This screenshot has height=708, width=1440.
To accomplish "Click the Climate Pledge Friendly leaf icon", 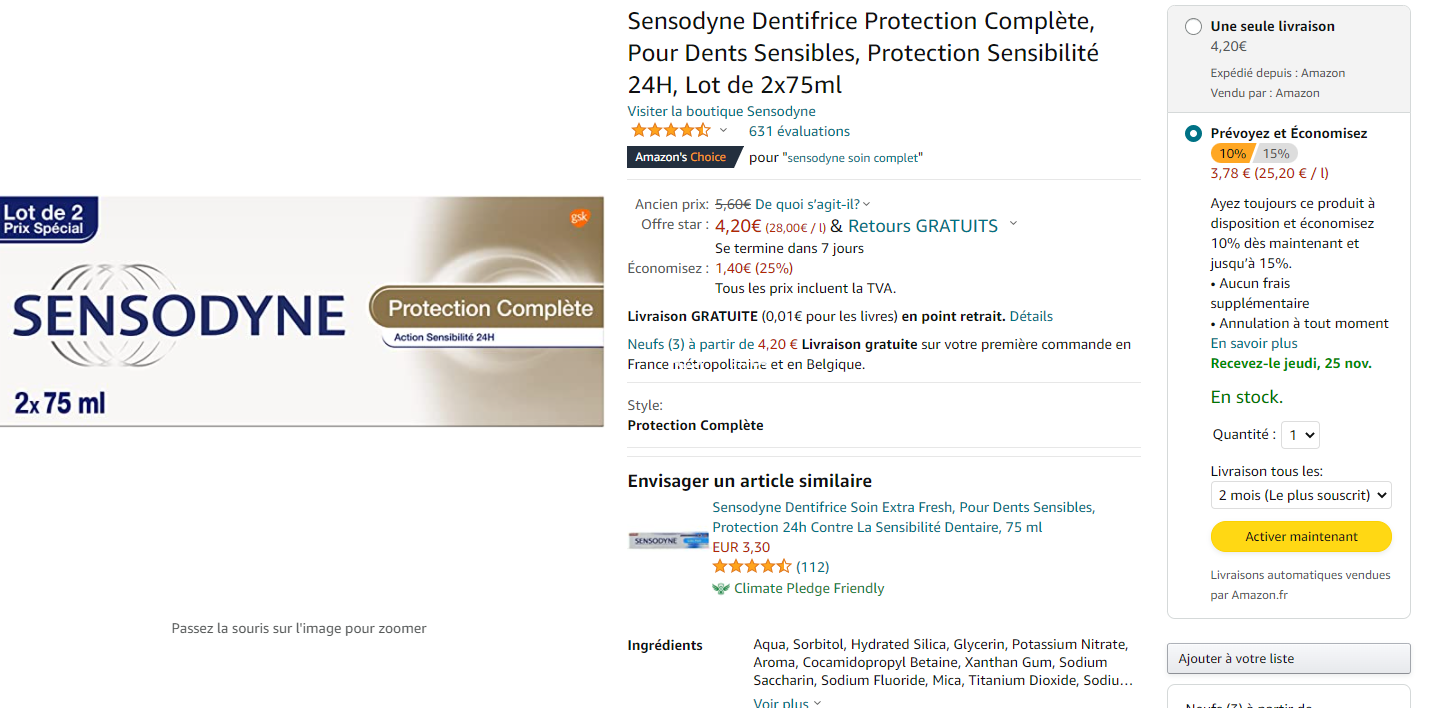I will 721,588.
